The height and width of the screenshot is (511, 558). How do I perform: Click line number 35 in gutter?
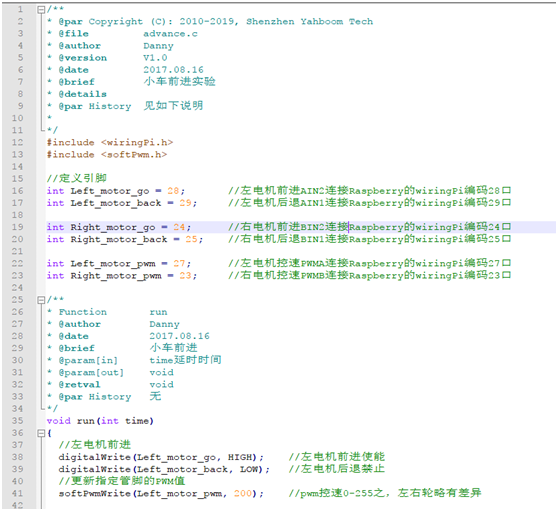[17, 421]
